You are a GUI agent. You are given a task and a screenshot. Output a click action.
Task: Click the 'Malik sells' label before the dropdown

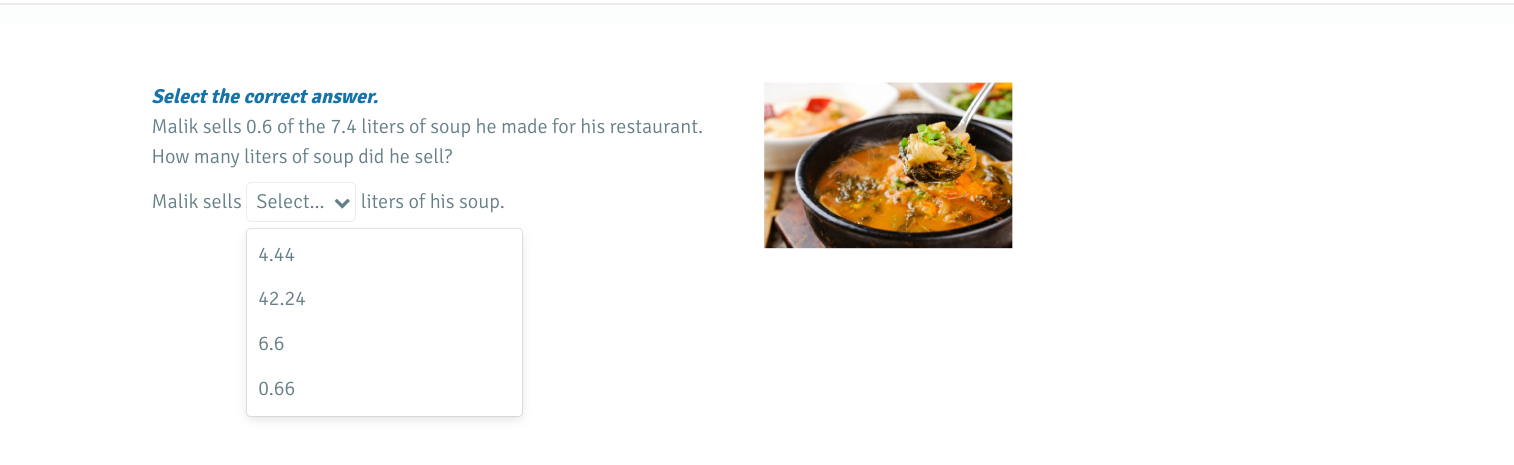196,202
